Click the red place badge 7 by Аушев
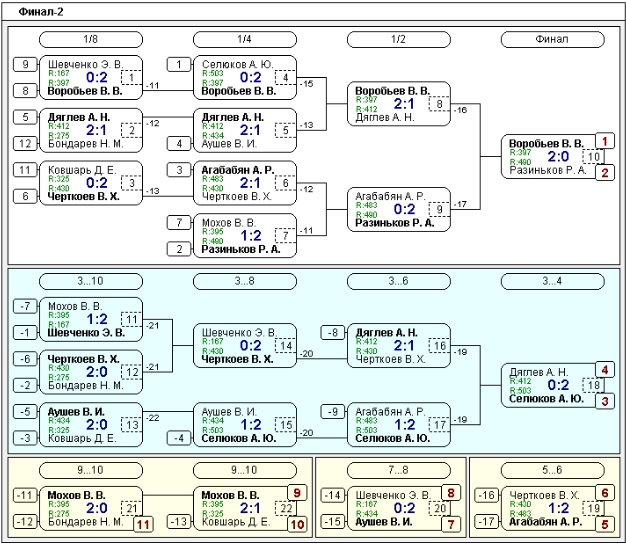The width and height of the screenshot is (626, 544). click(x=451, y=524)
